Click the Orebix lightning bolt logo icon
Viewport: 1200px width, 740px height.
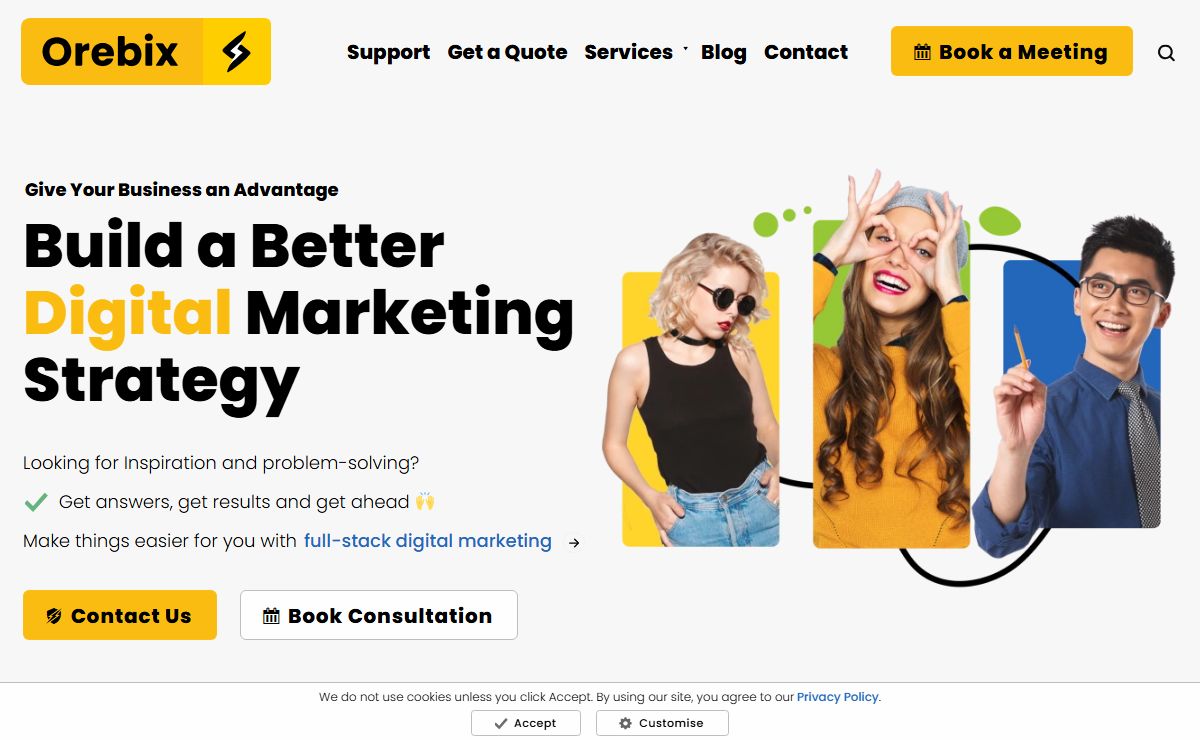(x=236, y=51)
